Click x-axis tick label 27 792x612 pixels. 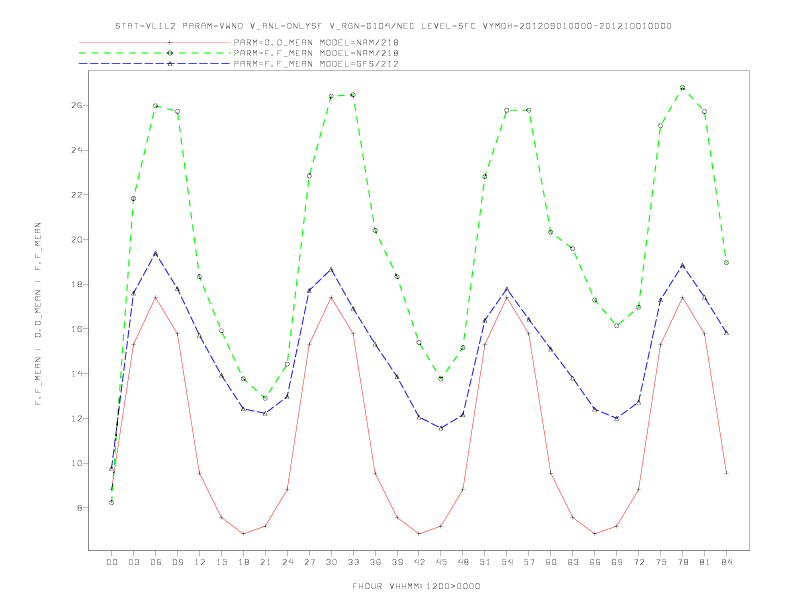click(309, 562)
